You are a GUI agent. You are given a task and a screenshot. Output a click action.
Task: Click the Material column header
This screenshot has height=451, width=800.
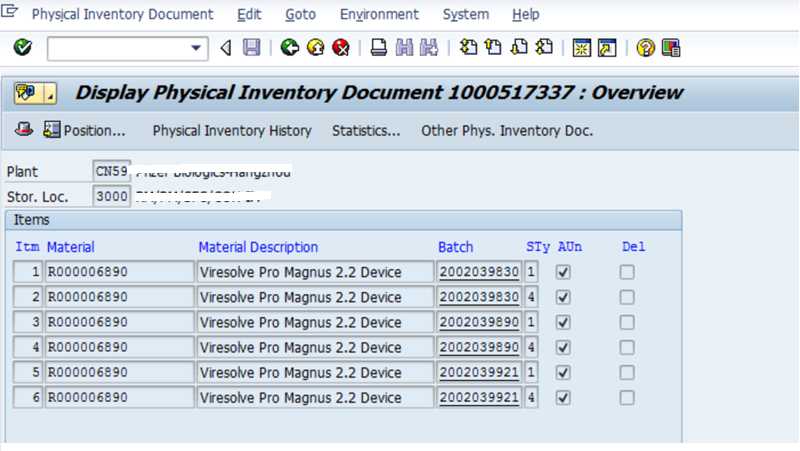70,247
